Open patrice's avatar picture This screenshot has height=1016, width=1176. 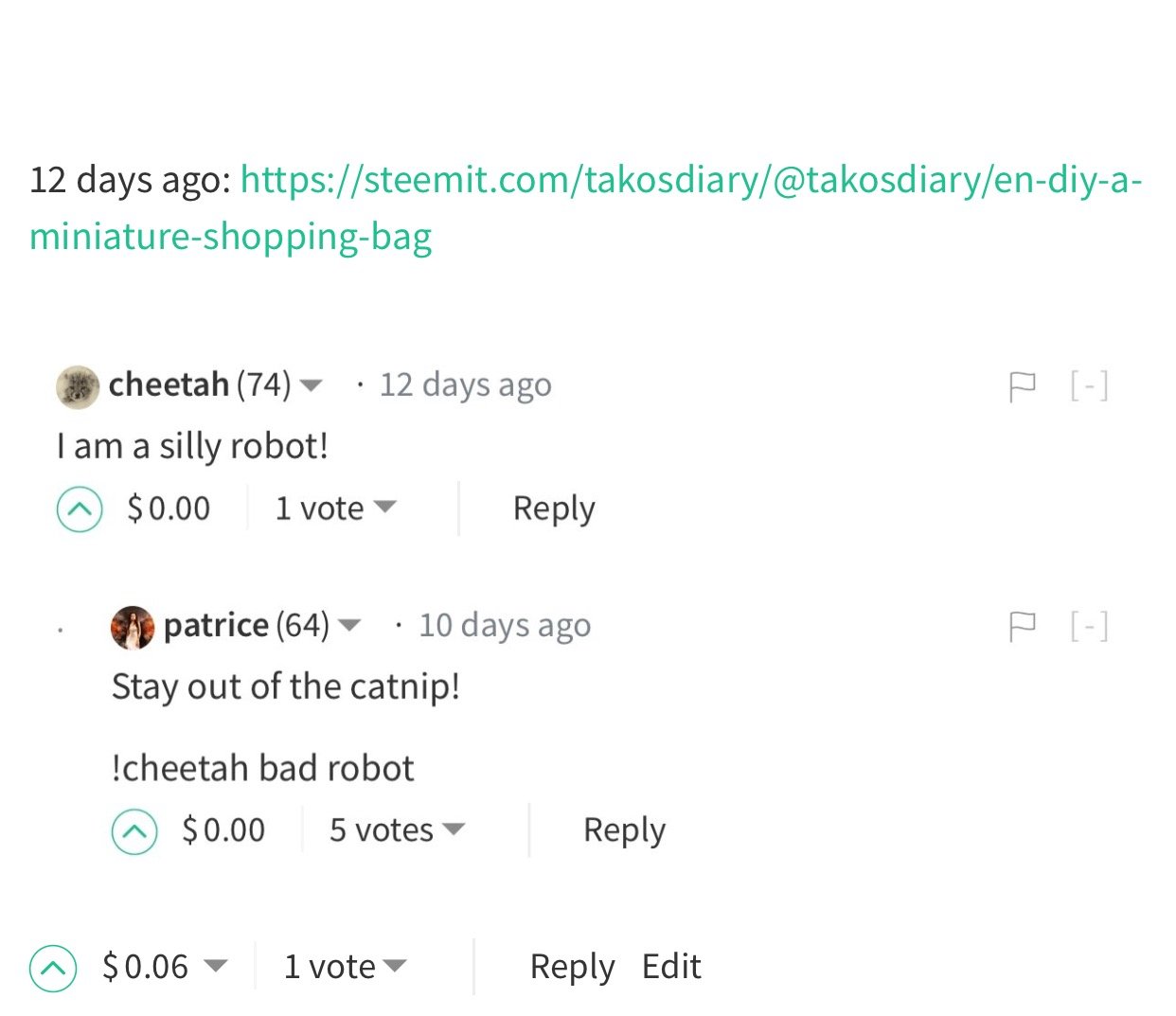[x=133, y=627]
